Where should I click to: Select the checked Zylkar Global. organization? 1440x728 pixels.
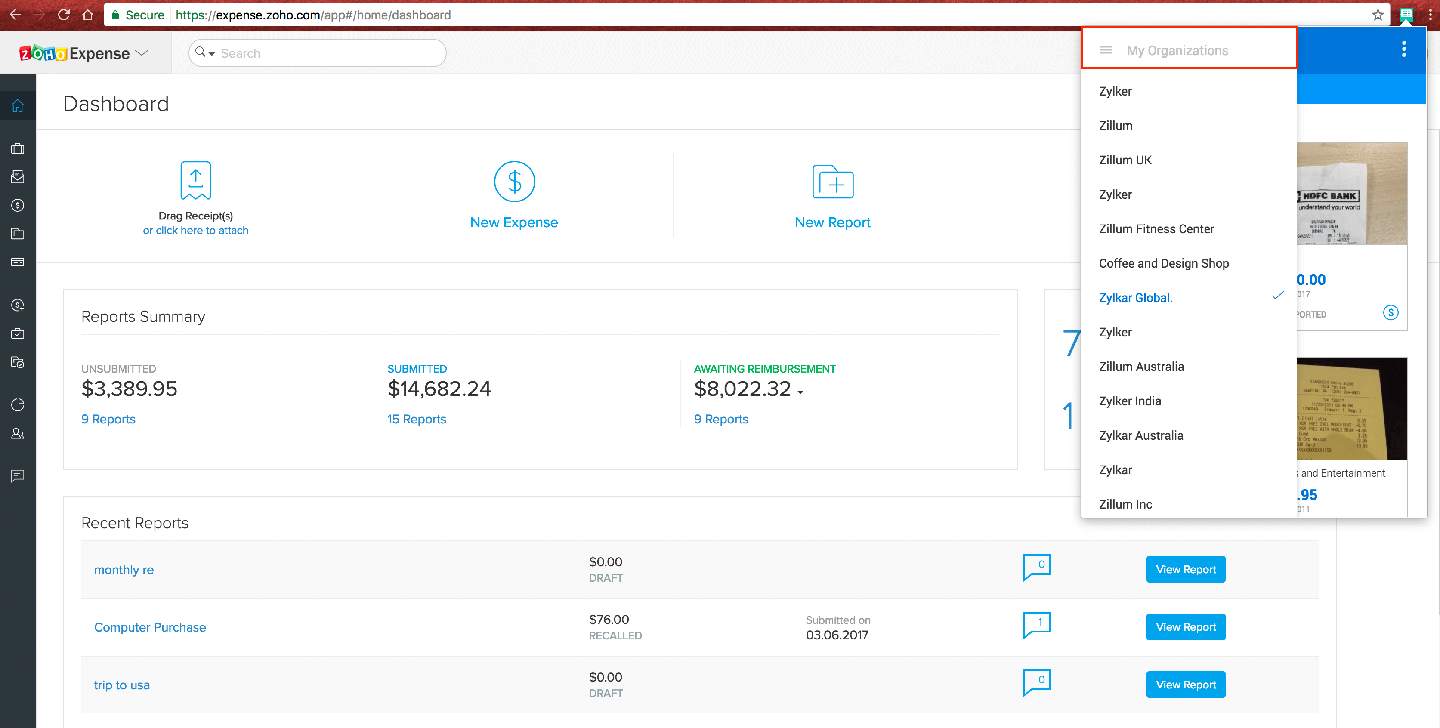pyautogui.click(x=1189, y=298)
